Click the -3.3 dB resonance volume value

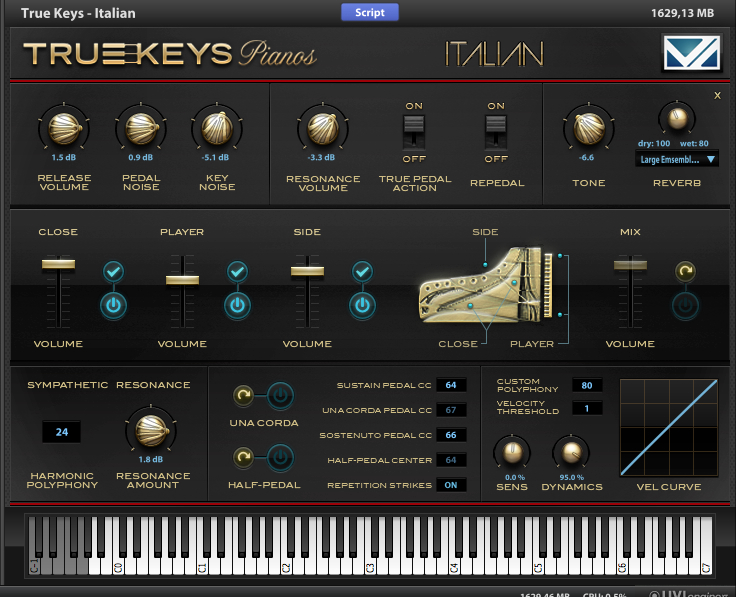(322, 157)
